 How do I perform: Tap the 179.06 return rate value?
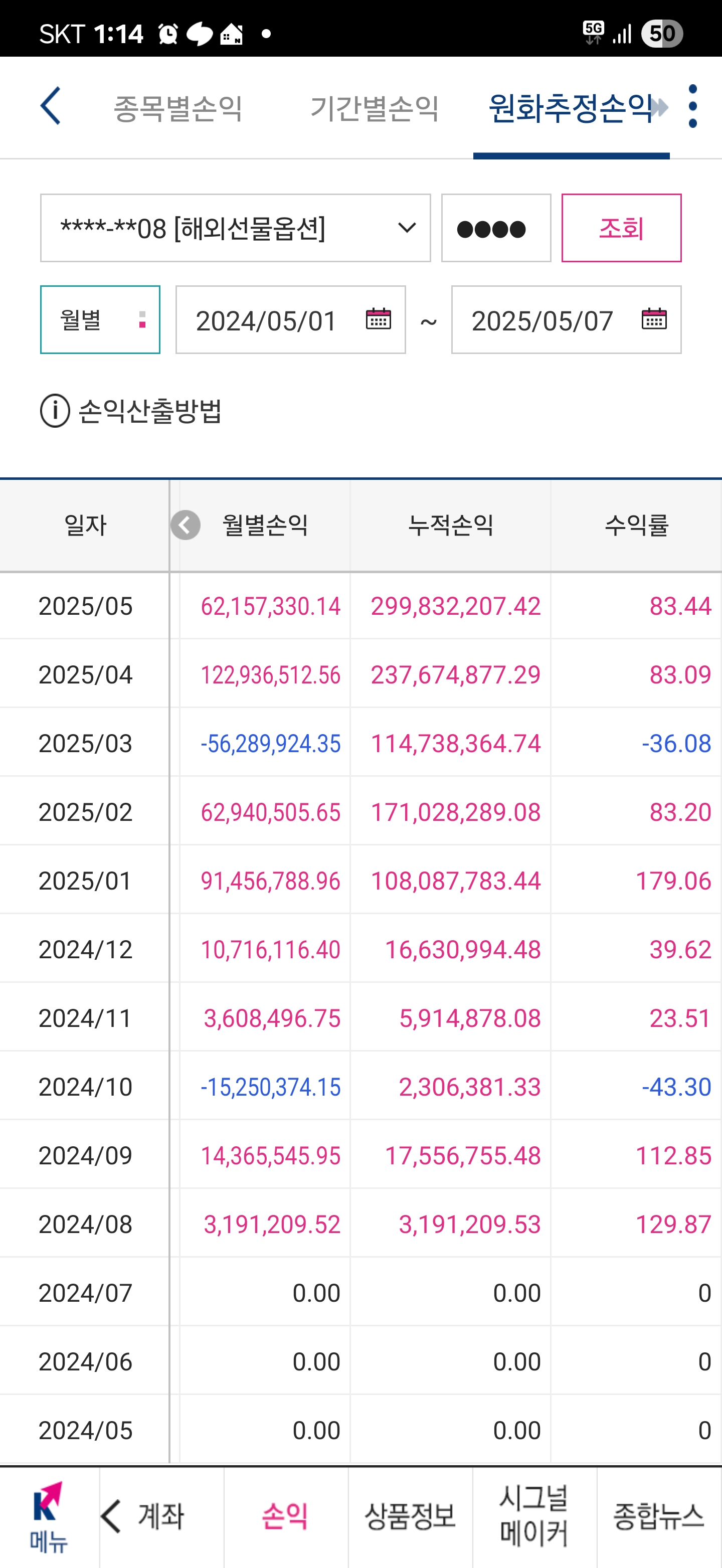(x=673, y=881)
